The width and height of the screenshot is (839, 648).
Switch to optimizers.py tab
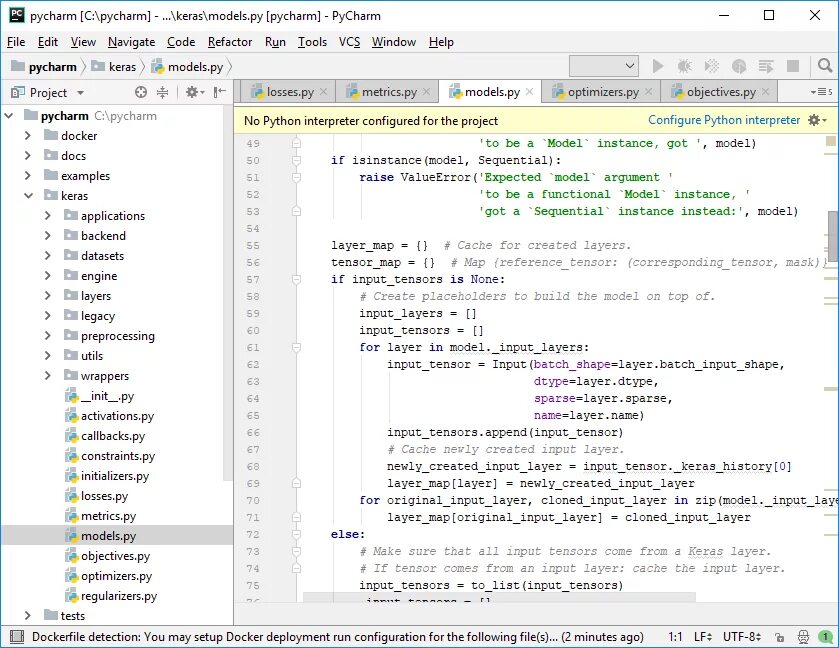[603, 92]
